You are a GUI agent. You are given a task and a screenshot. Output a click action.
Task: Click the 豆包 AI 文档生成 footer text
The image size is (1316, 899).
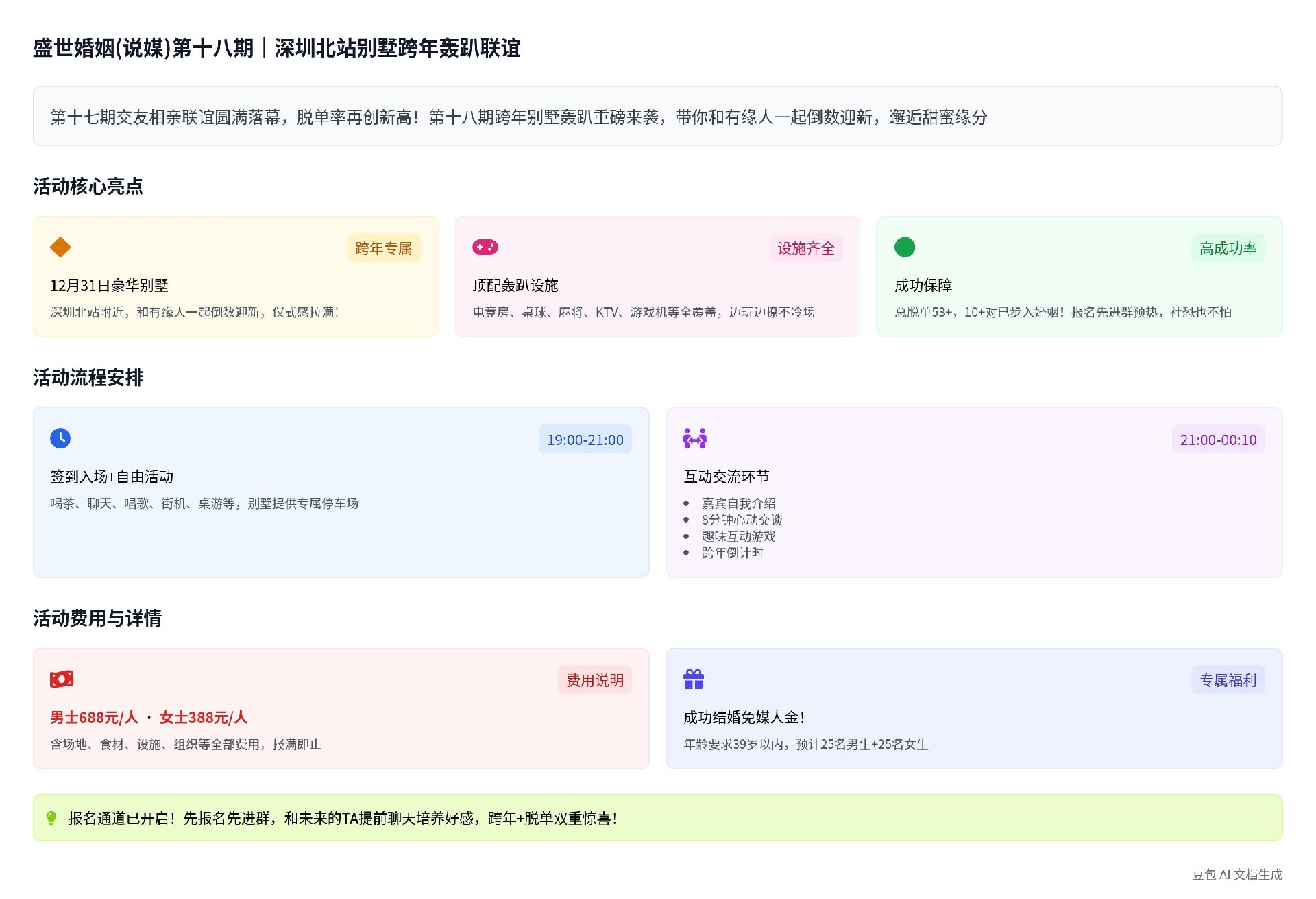pos(1236,874)
